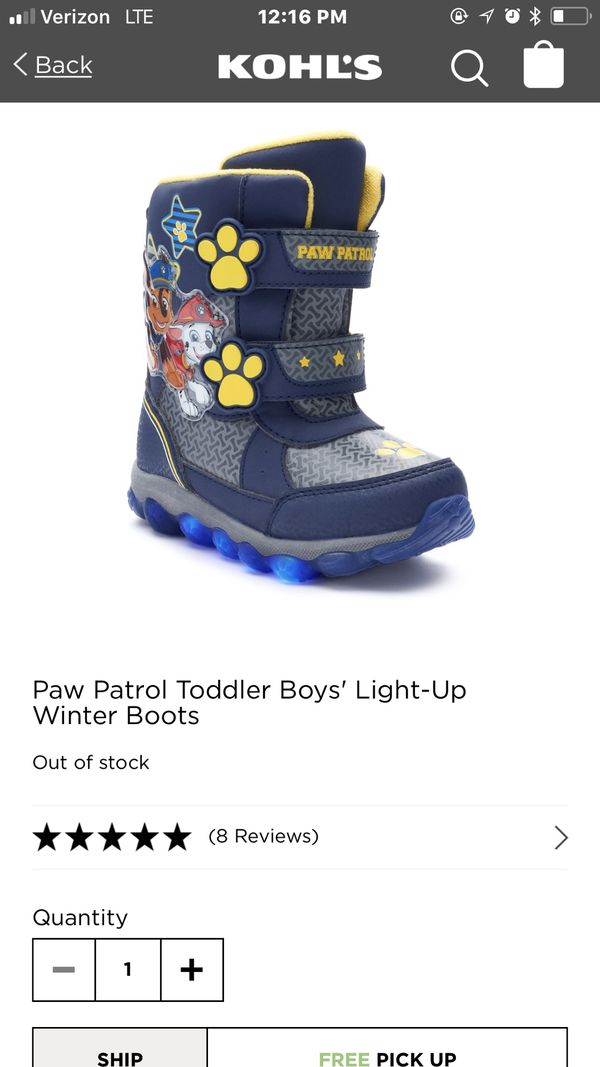The height and width of the screenshot is (1067, 600).
Task: Select the quantity value field
Action: (128, 970)
